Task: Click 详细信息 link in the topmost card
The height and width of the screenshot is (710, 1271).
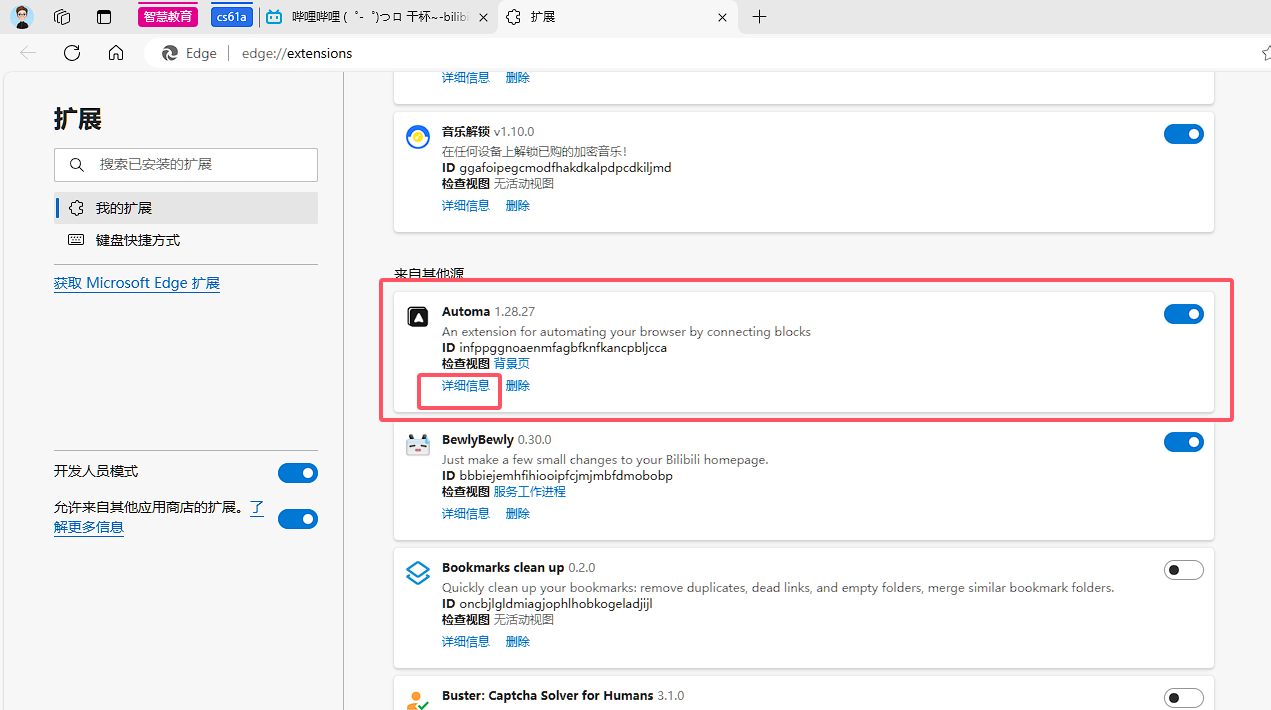Action: [x=466, y=78]
